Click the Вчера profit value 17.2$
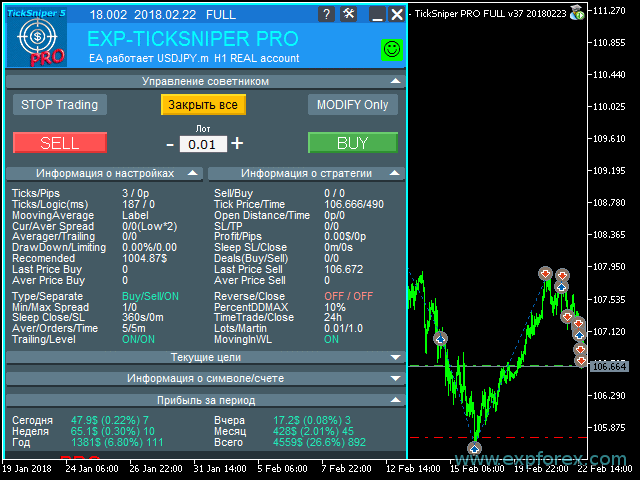Screen dimensions: 640x480 (x=312, y=420)
